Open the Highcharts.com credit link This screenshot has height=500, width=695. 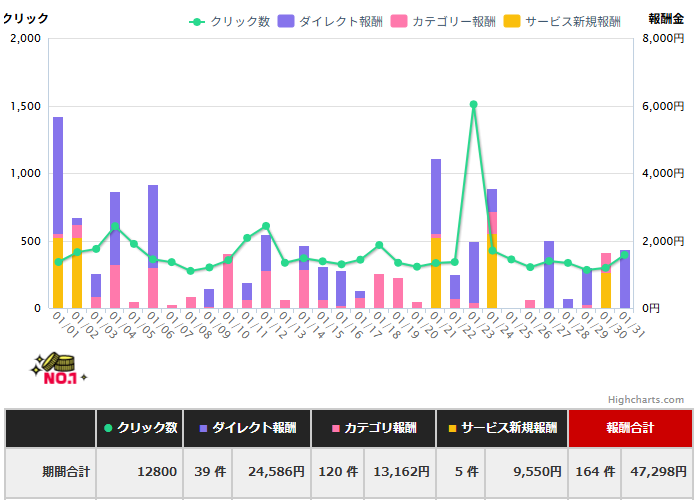pyautogui.click(x=645, y=400)
